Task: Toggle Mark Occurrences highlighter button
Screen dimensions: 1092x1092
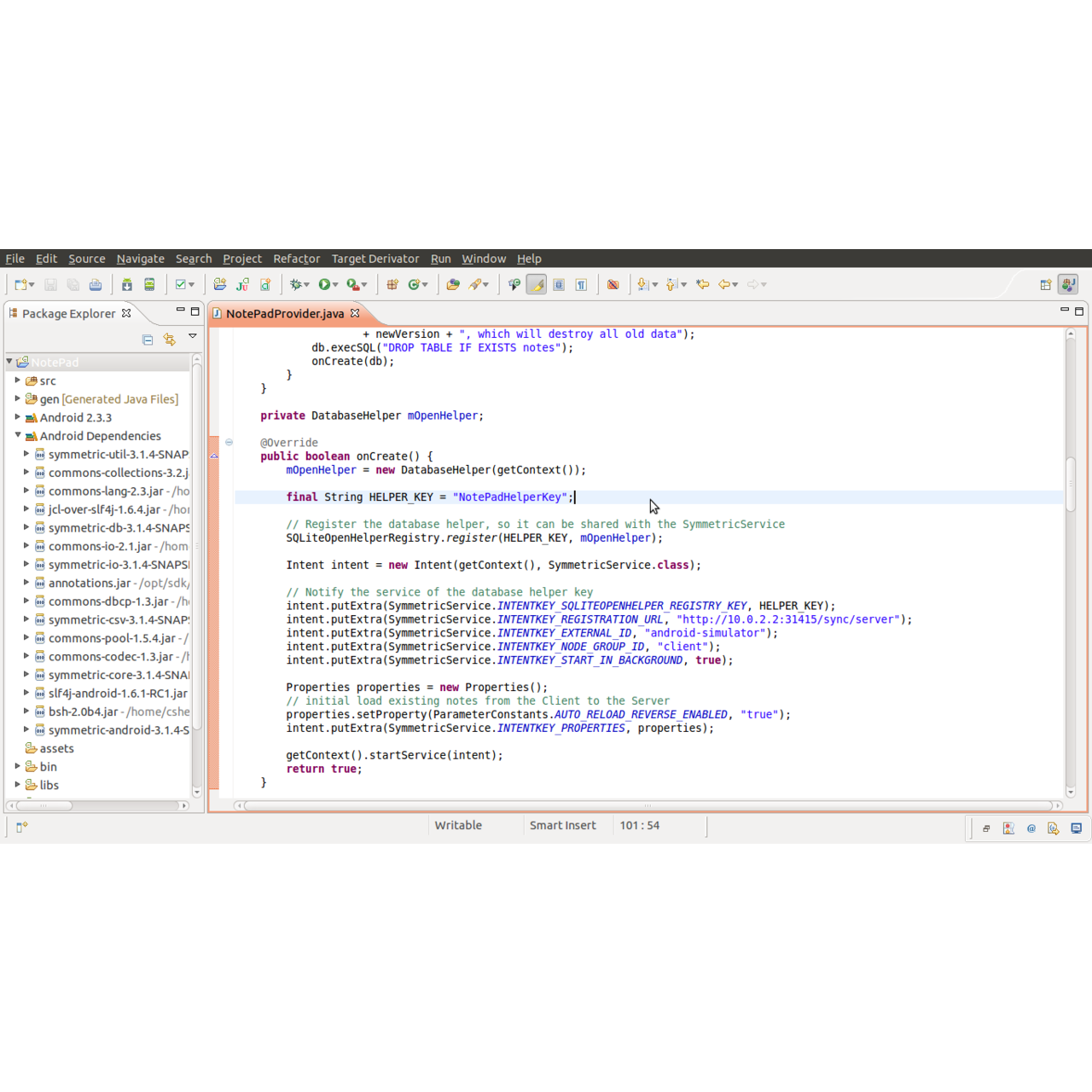Action: (x=537, y=285)
